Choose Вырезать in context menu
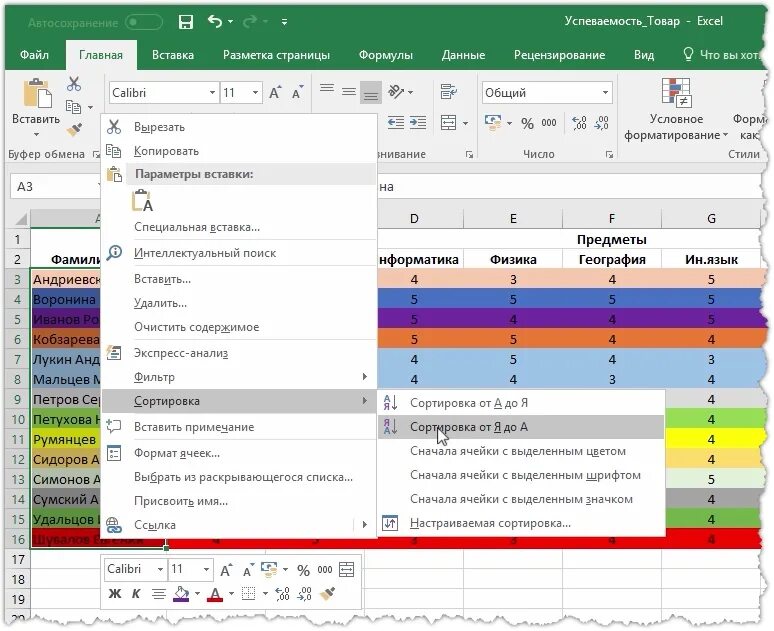The image size is (774, 631). 239,127
